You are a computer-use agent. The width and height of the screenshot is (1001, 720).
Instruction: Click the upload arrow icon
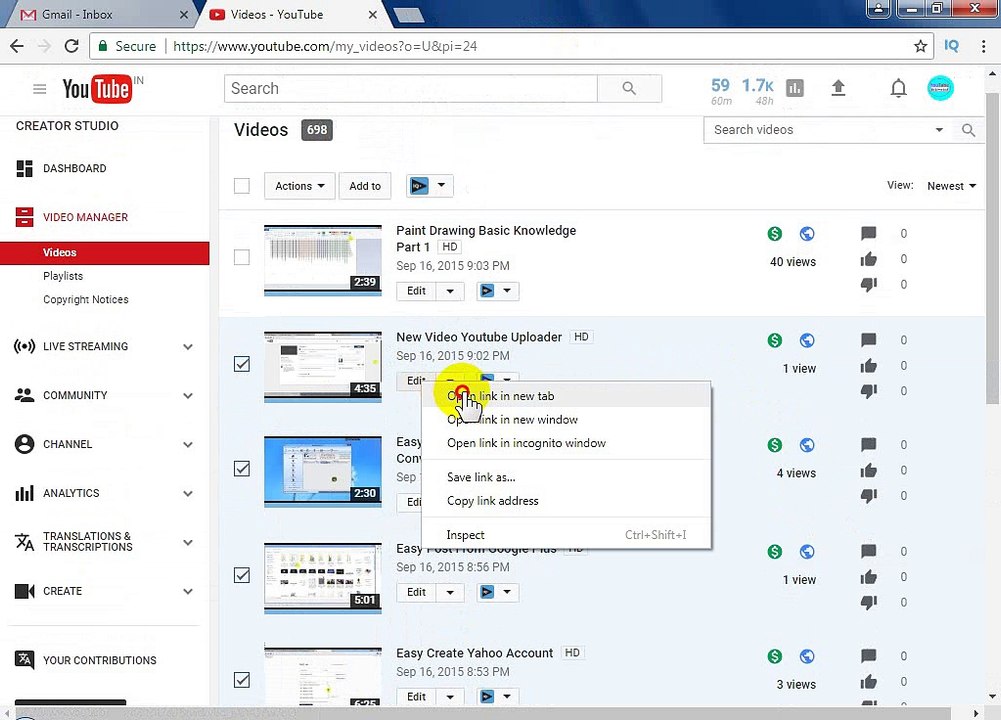pos(838,88)
